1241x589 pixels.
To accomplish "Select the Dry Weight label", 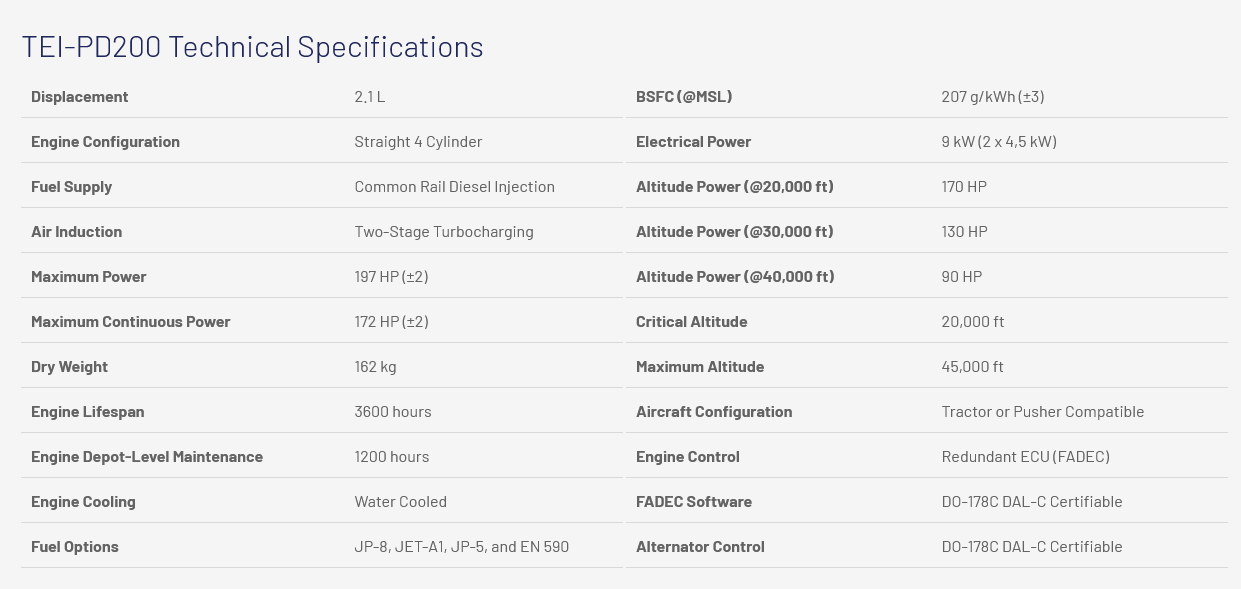I will [69, 367].
